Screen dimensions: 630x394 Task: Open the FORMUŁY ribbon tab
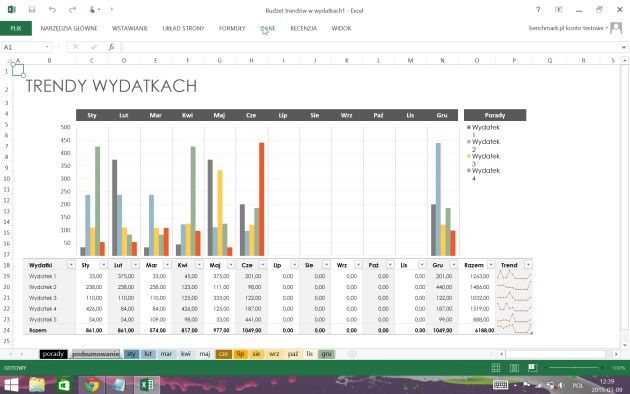232,28
